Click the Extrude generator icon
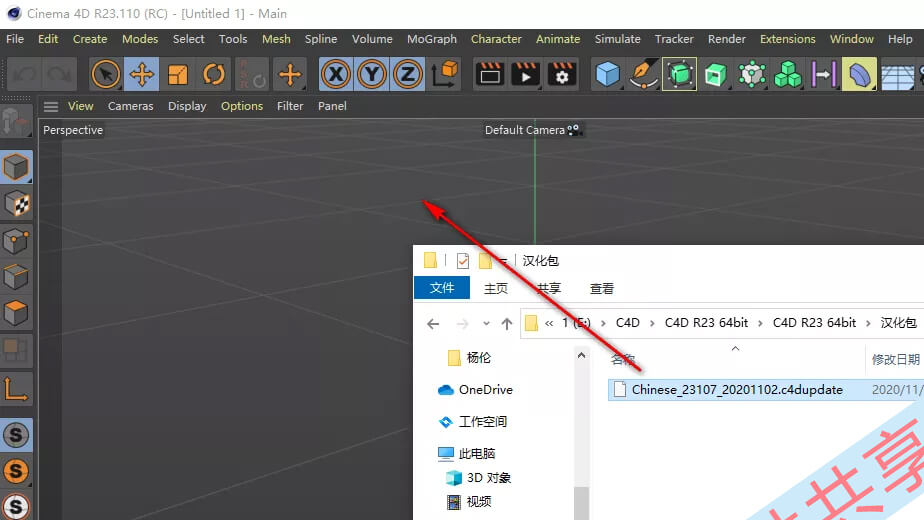Viewport: 924px width, 520px height. pyautogui.click(x=715, y=74)
